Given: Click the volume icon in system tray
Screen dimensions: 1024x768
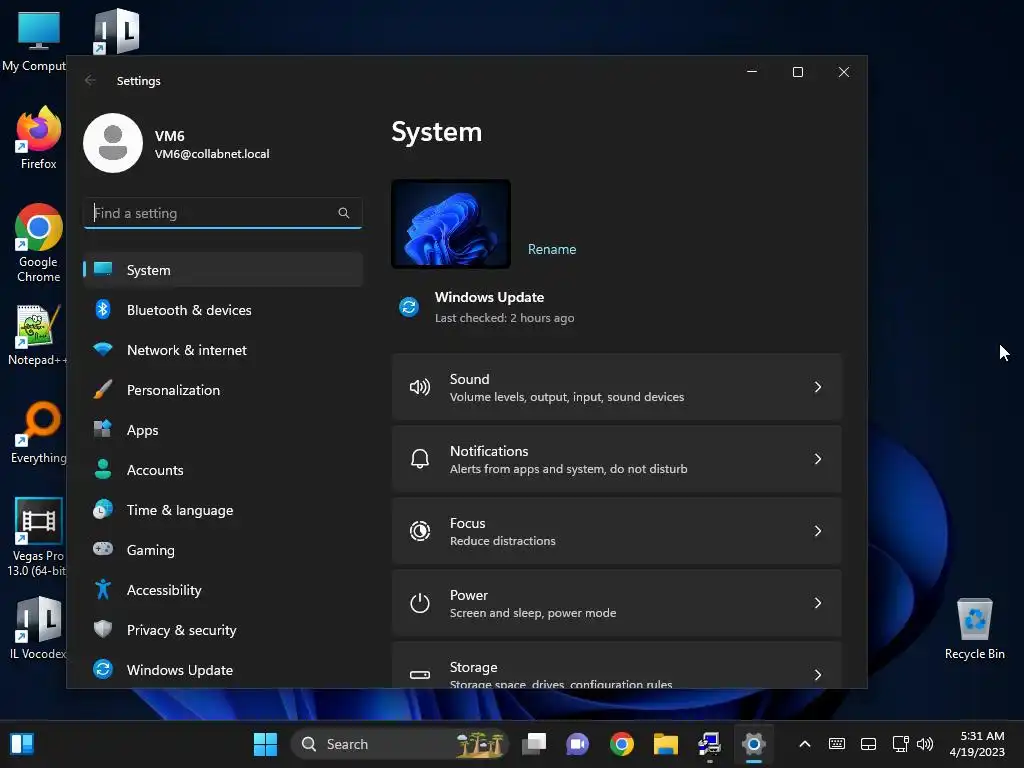Looking at the screenshot, I should coord(925,744).
